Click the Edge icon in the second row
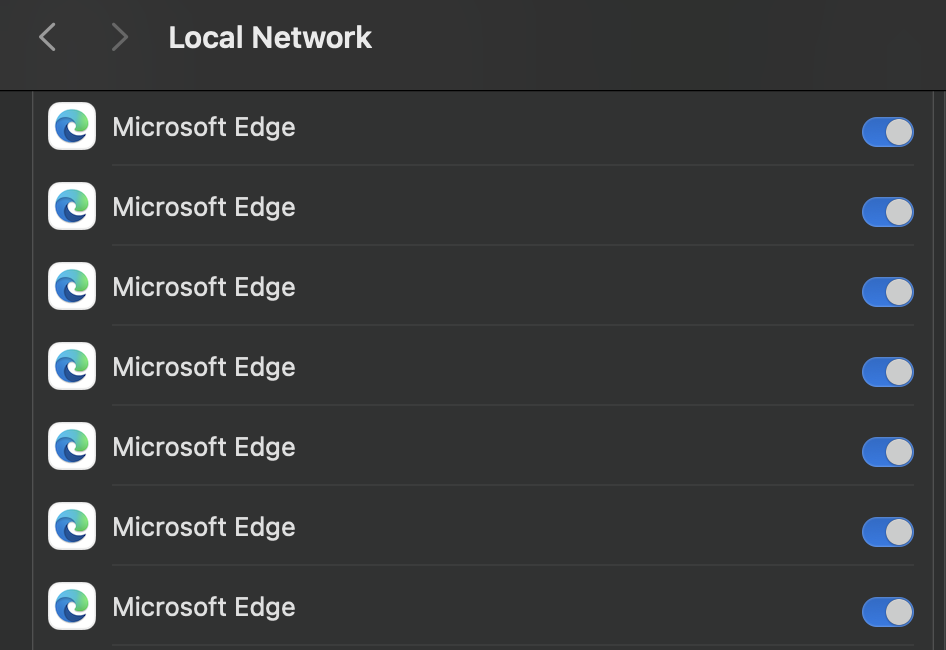 72,207
